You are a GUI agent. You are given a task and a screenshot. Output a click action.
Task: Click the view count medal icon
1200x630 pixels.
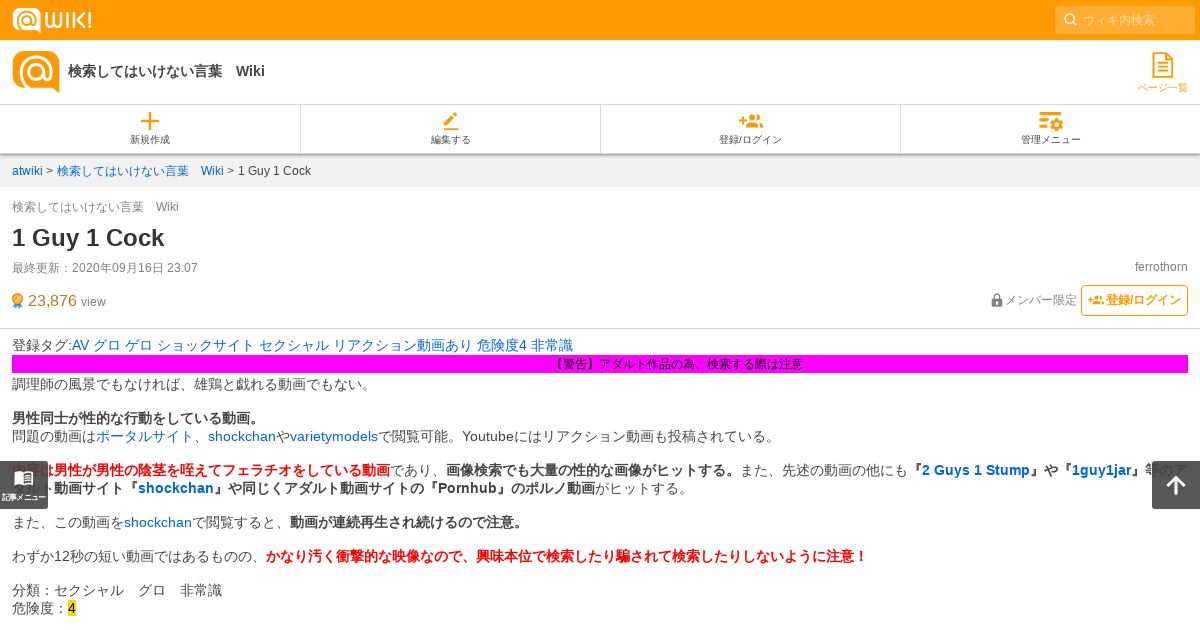click(17, 301)
